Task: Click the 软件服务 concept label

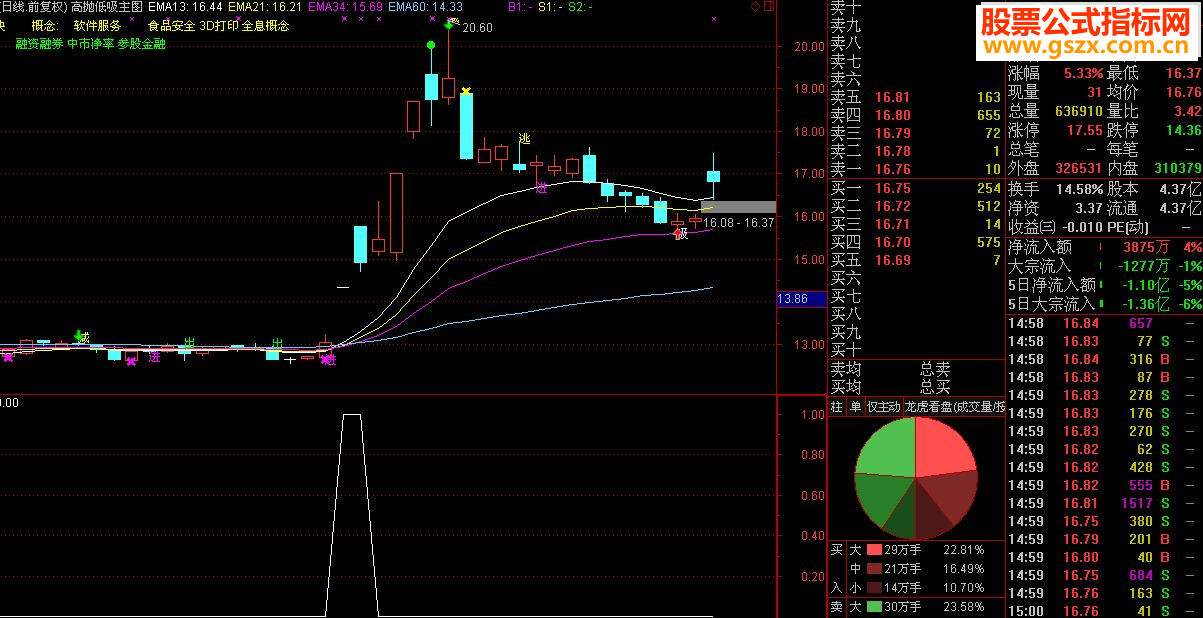Action: (x=98, y=26)
